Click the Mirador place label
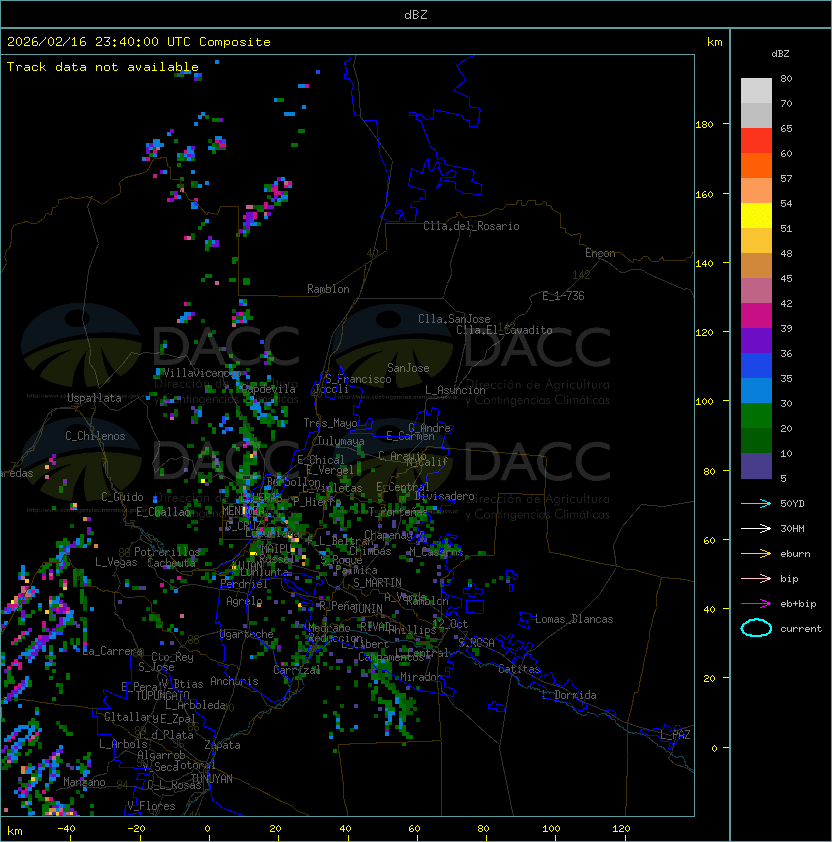Viewport: 832px width, 842px height. click(x=421, y=677)
